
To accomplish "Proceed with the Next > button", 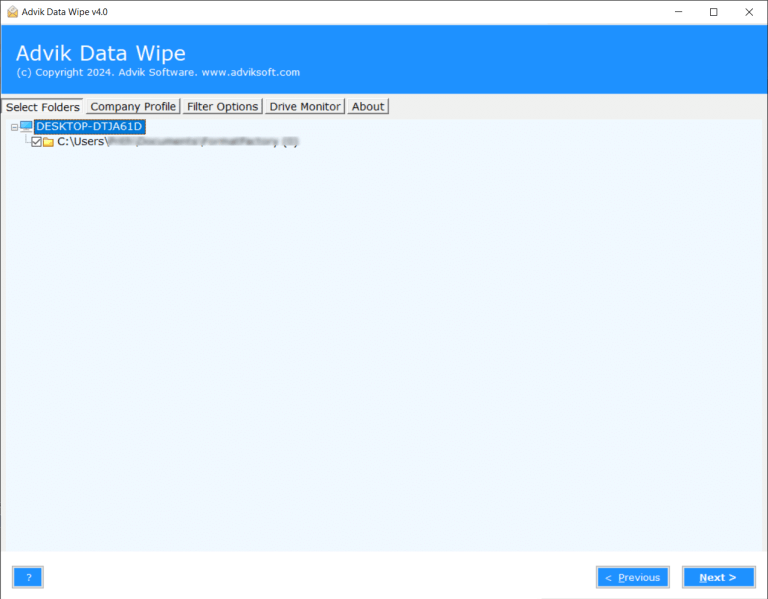I will point(718,577).
